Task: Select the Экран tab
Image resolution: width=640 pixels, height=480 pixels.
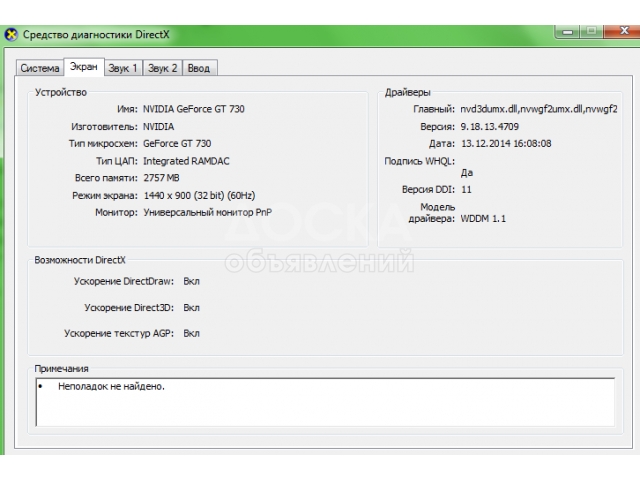Action: click(x=84, y=67)
